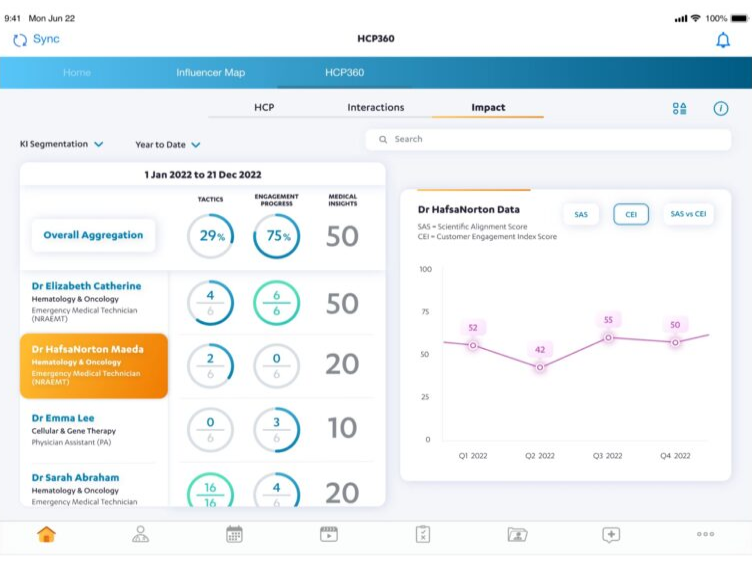Open notifications via the bell icon
Viewport: 752px width, 564px height.
pos(722,40)
